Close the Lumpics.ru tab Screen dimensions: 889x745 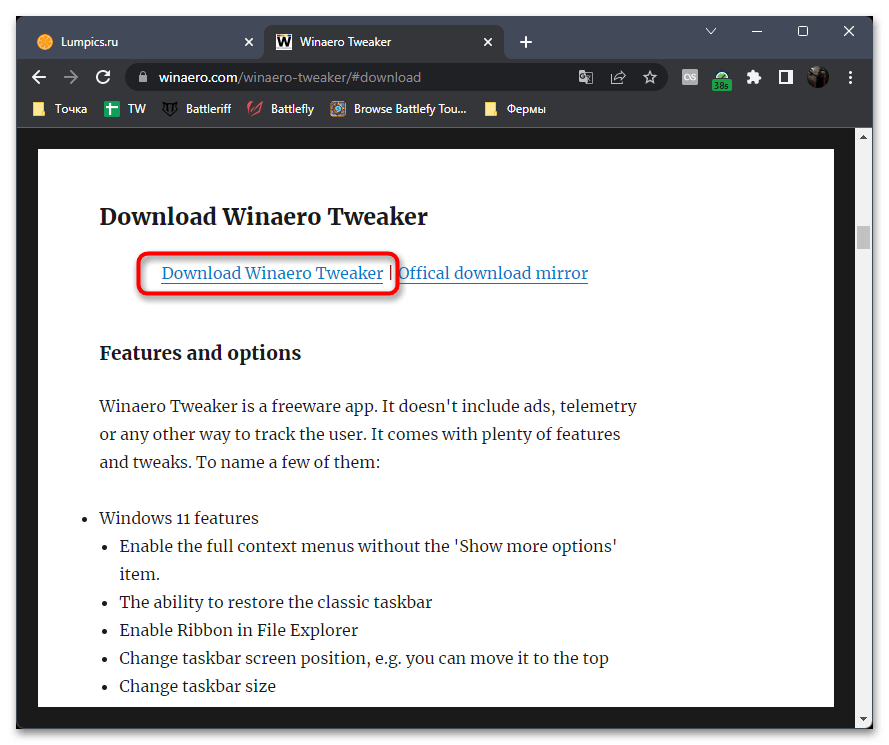click(x=248, y=42)
